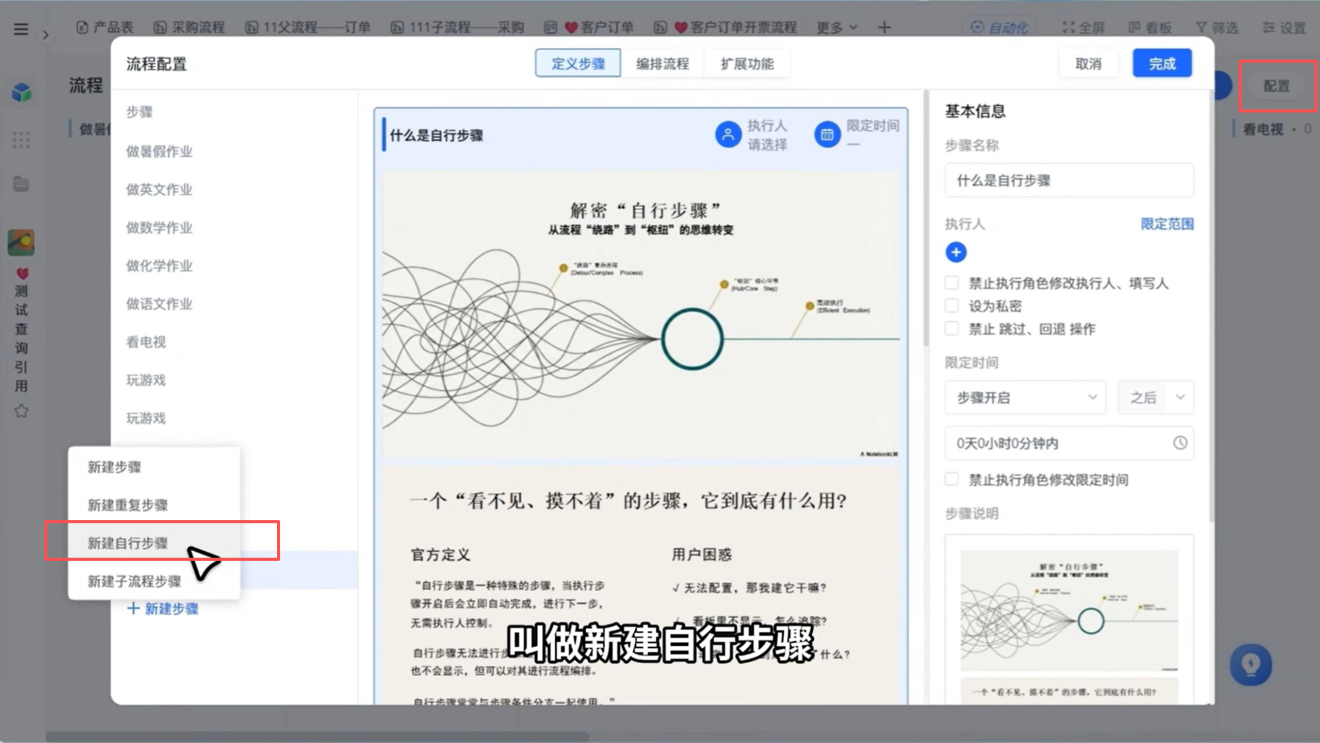Open the 筛选 filter option
The width and height of the screenshot is (1320, 743).
1217,27
